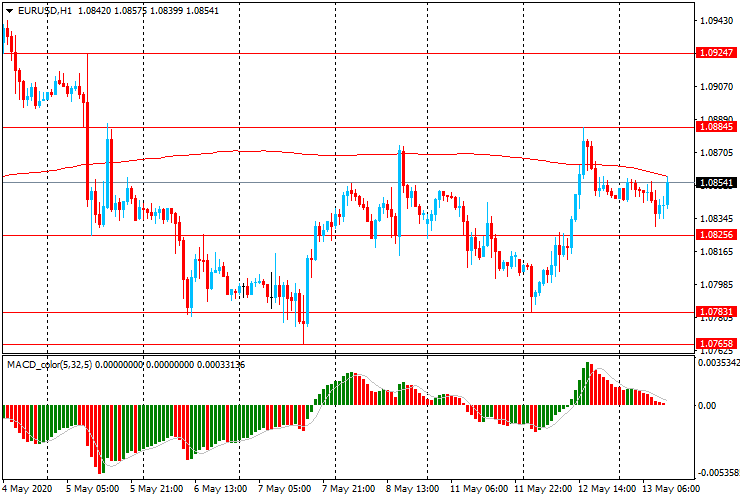Select the 1.08845 resistance price label
740x500 pixels.
(x=716, y=127)
